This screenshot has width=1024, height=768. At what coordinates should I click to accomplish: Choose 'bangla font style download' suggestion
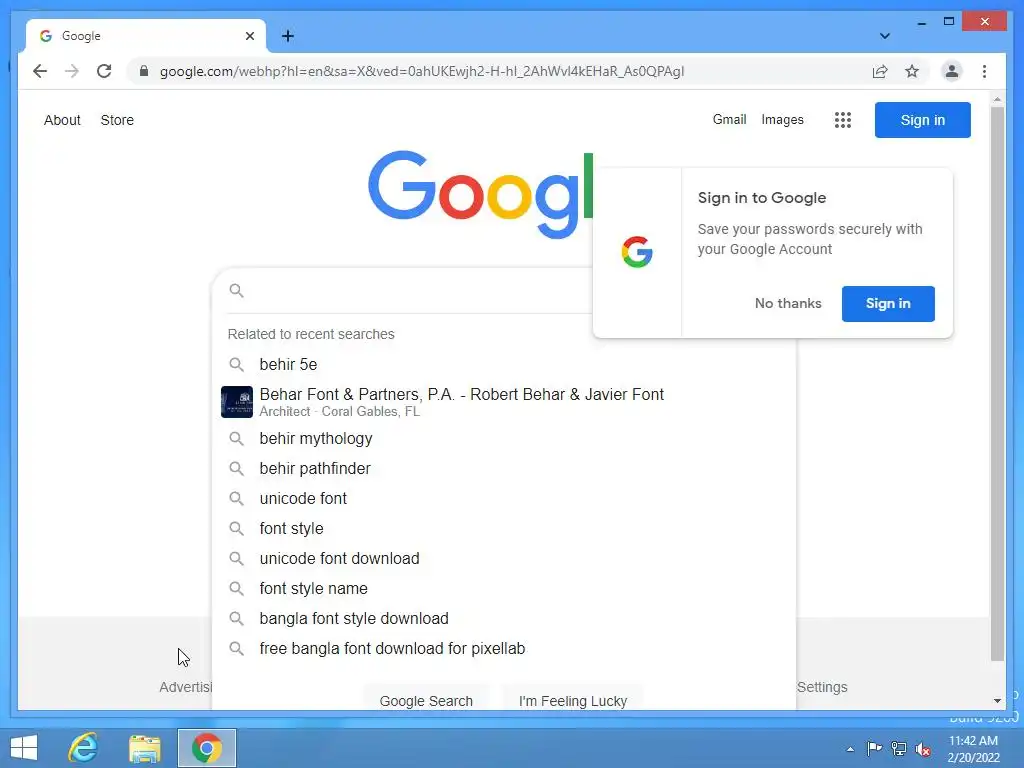click(x=504, y=619)
